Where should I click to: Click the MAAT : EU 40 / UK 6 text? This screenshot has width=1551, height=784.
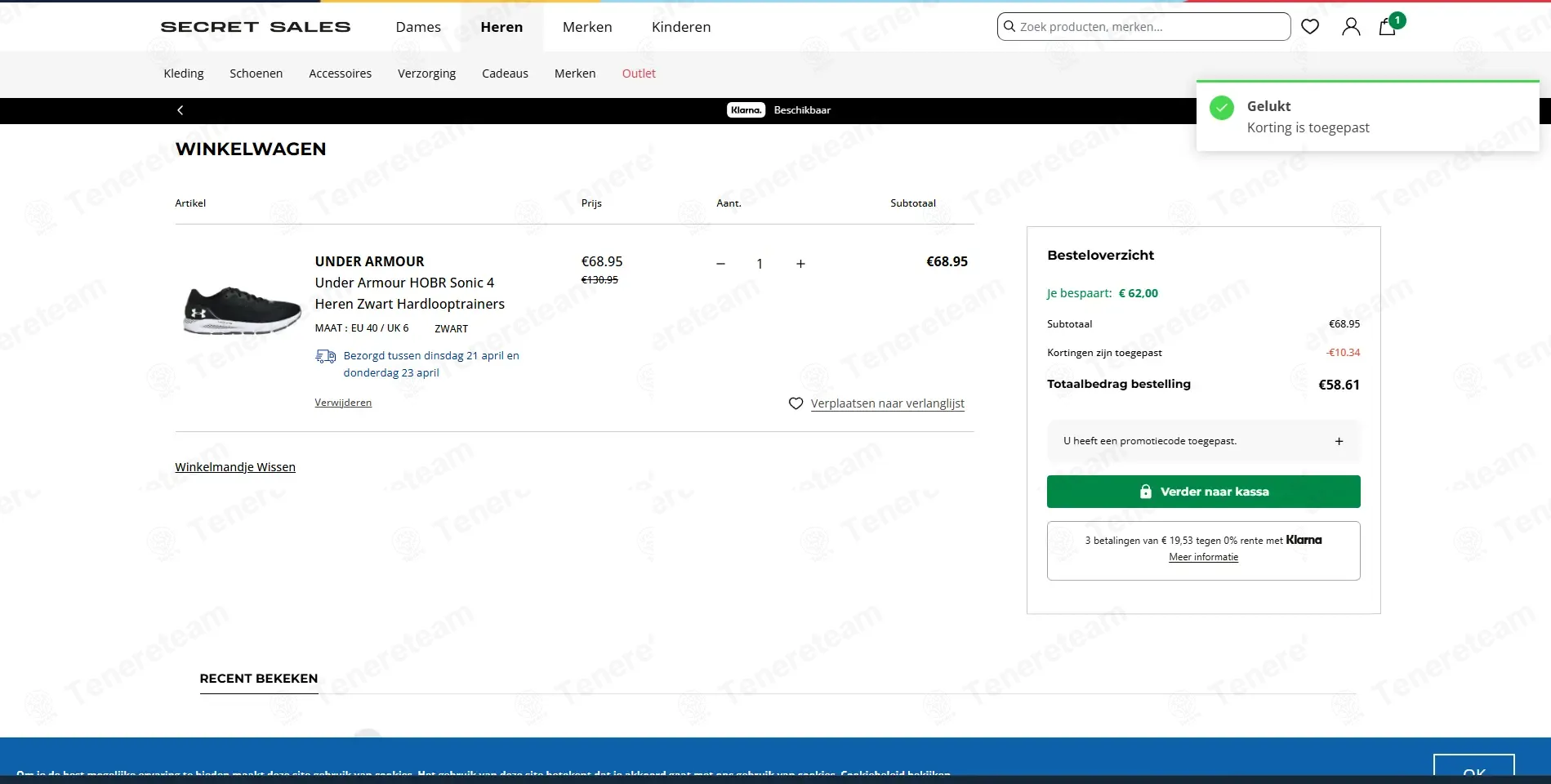362,328
